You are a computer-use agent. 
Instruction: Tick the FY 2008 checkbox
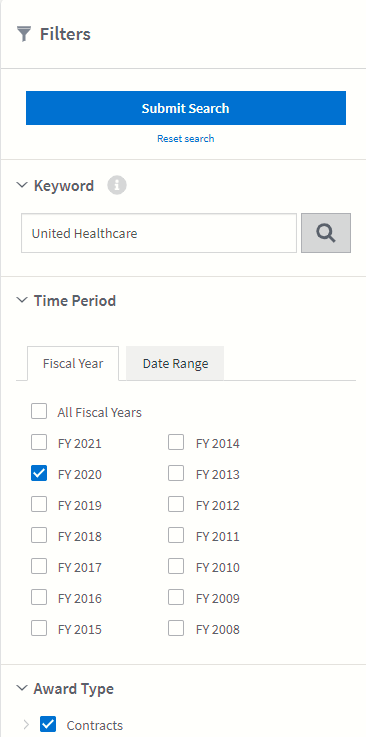pos(176,628)
